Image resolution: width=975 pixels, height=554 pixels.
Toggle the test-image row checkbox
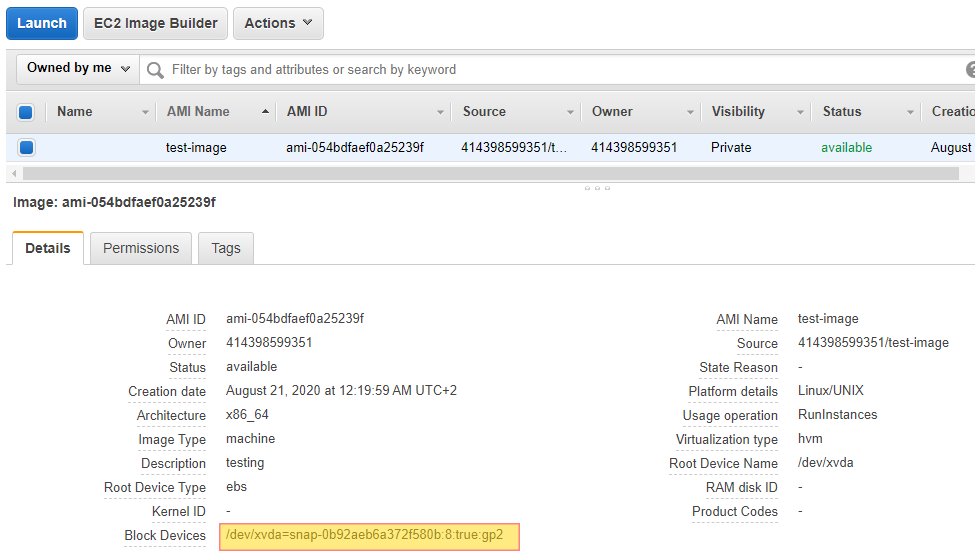click(26, 147)
